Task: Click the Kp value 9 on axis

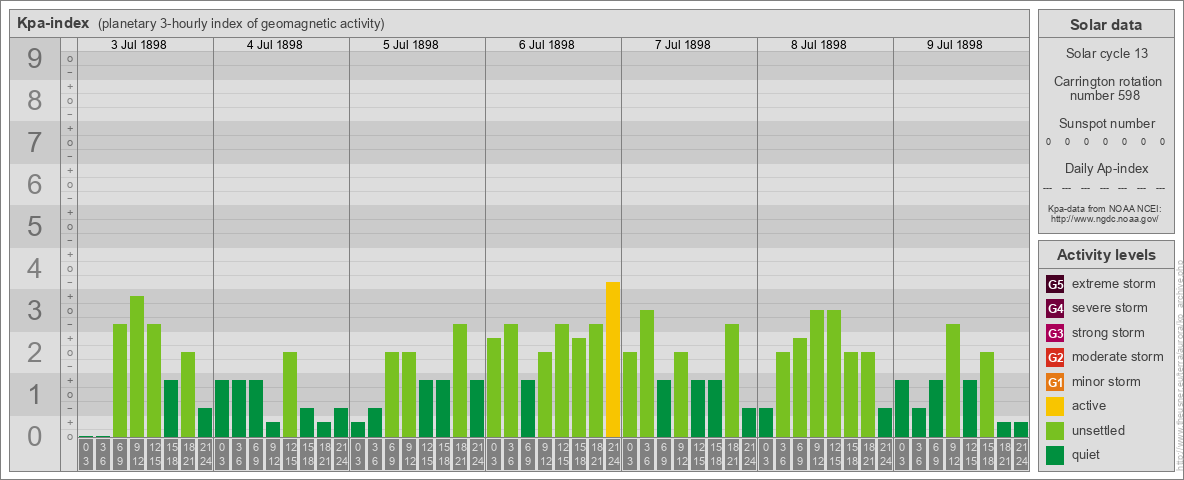Action: pos(35,59)
